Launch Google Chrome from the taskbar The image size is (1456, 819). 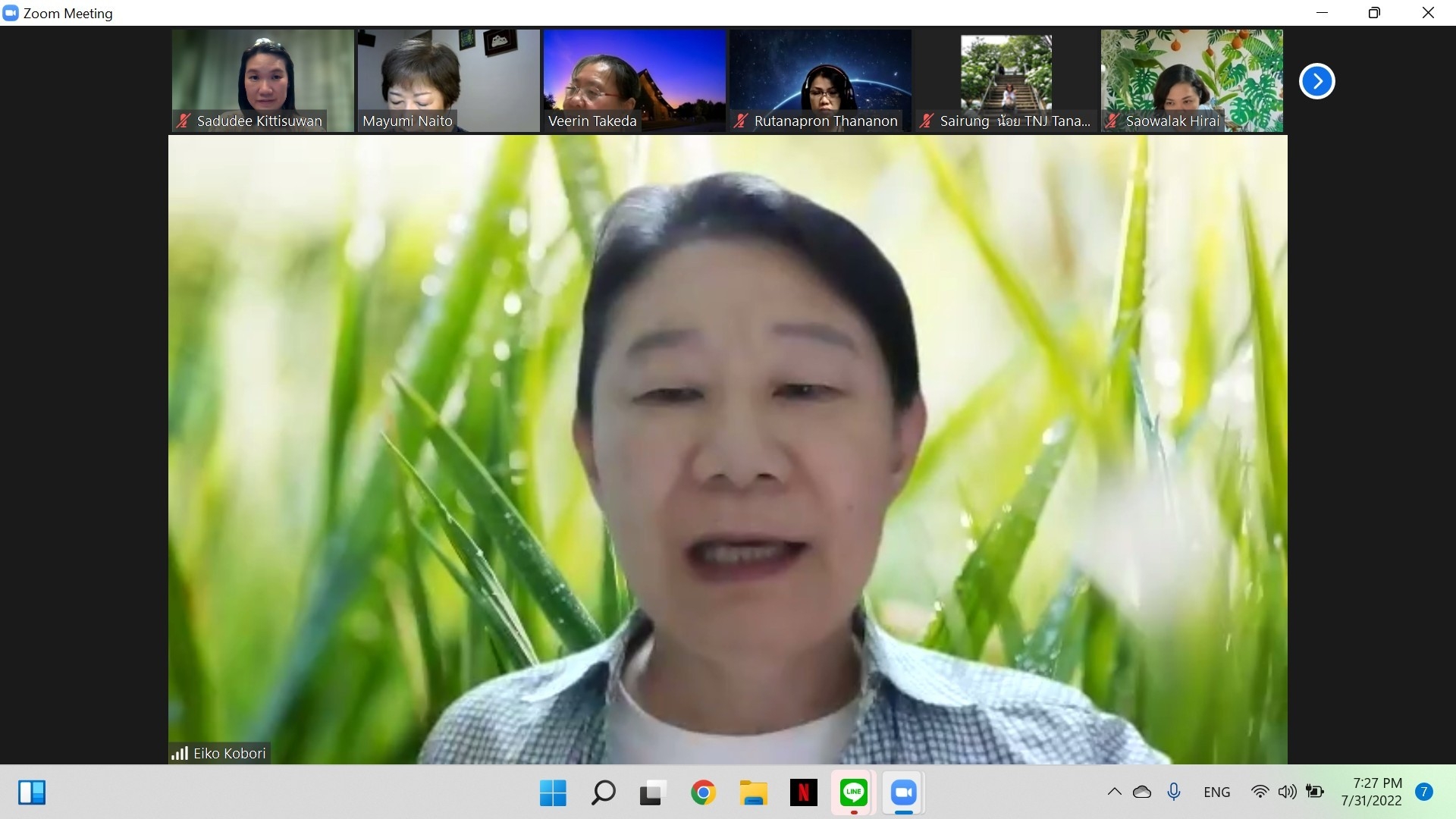703,792
